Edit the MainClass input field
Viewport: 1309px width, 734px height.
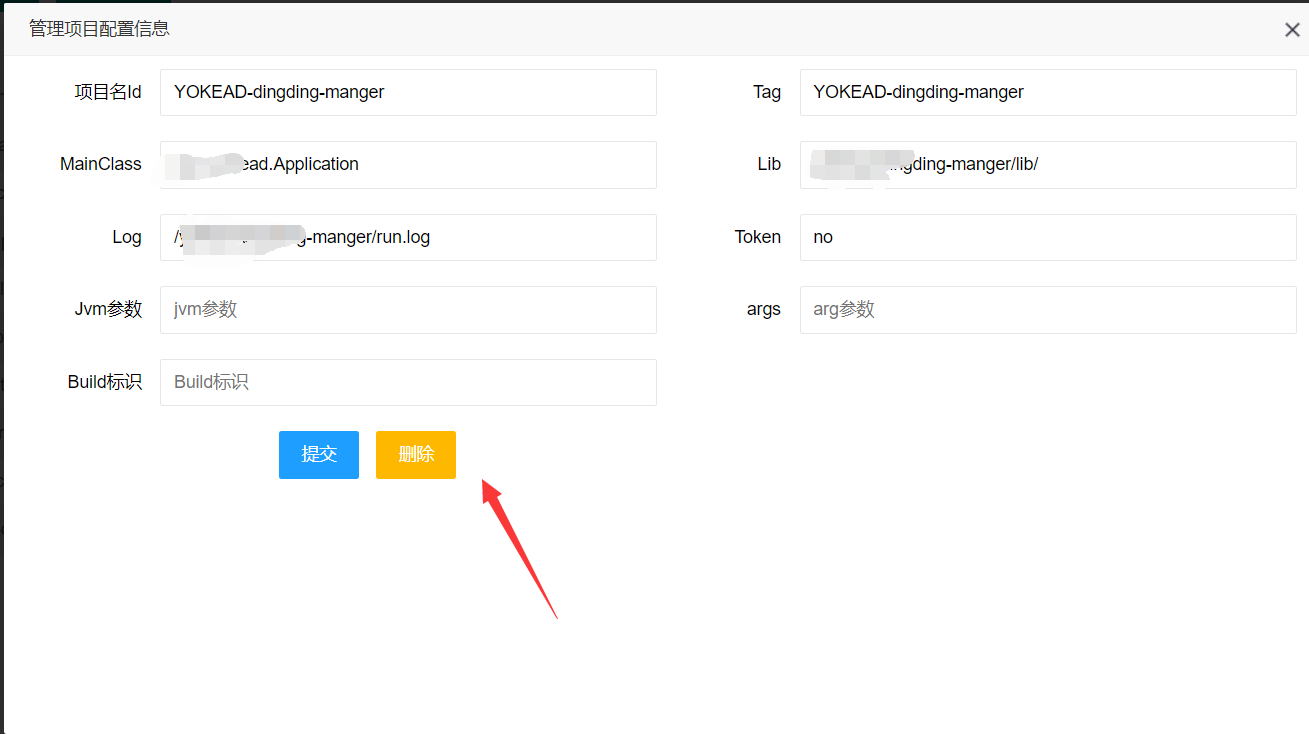[x=408, y=165]
